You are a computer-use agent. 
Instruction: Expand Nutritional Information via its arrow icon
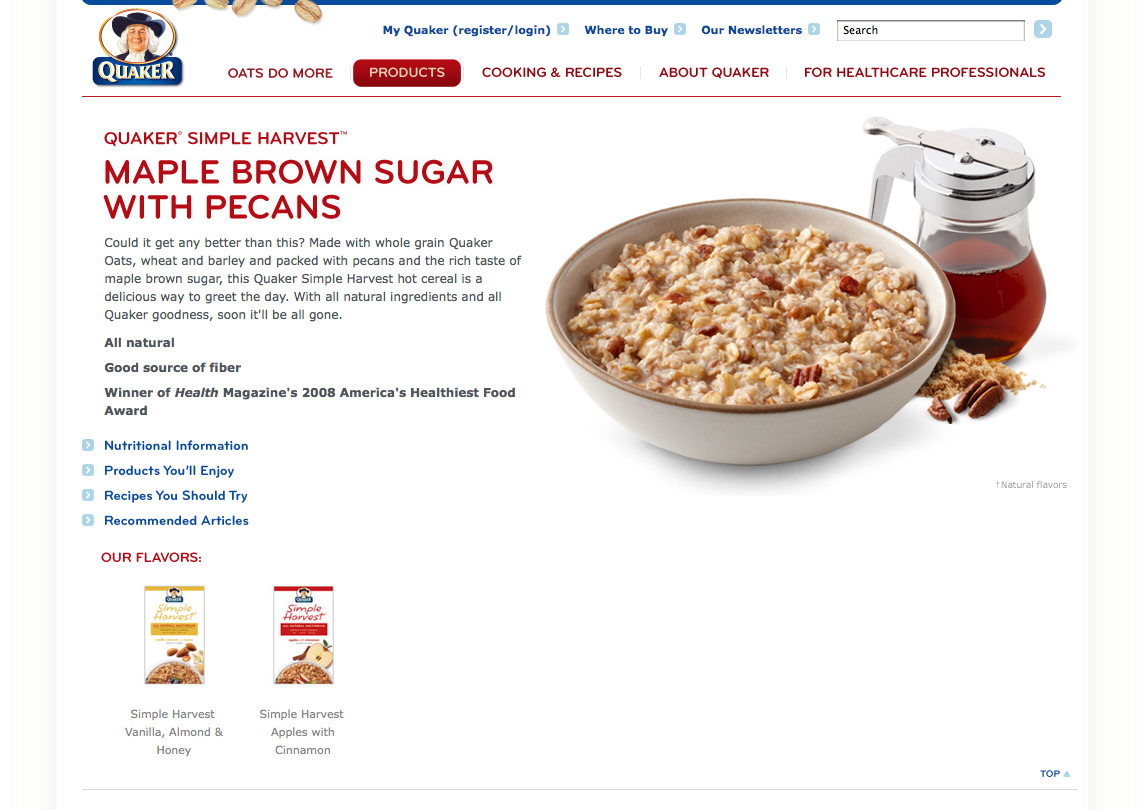click(88, 445)
